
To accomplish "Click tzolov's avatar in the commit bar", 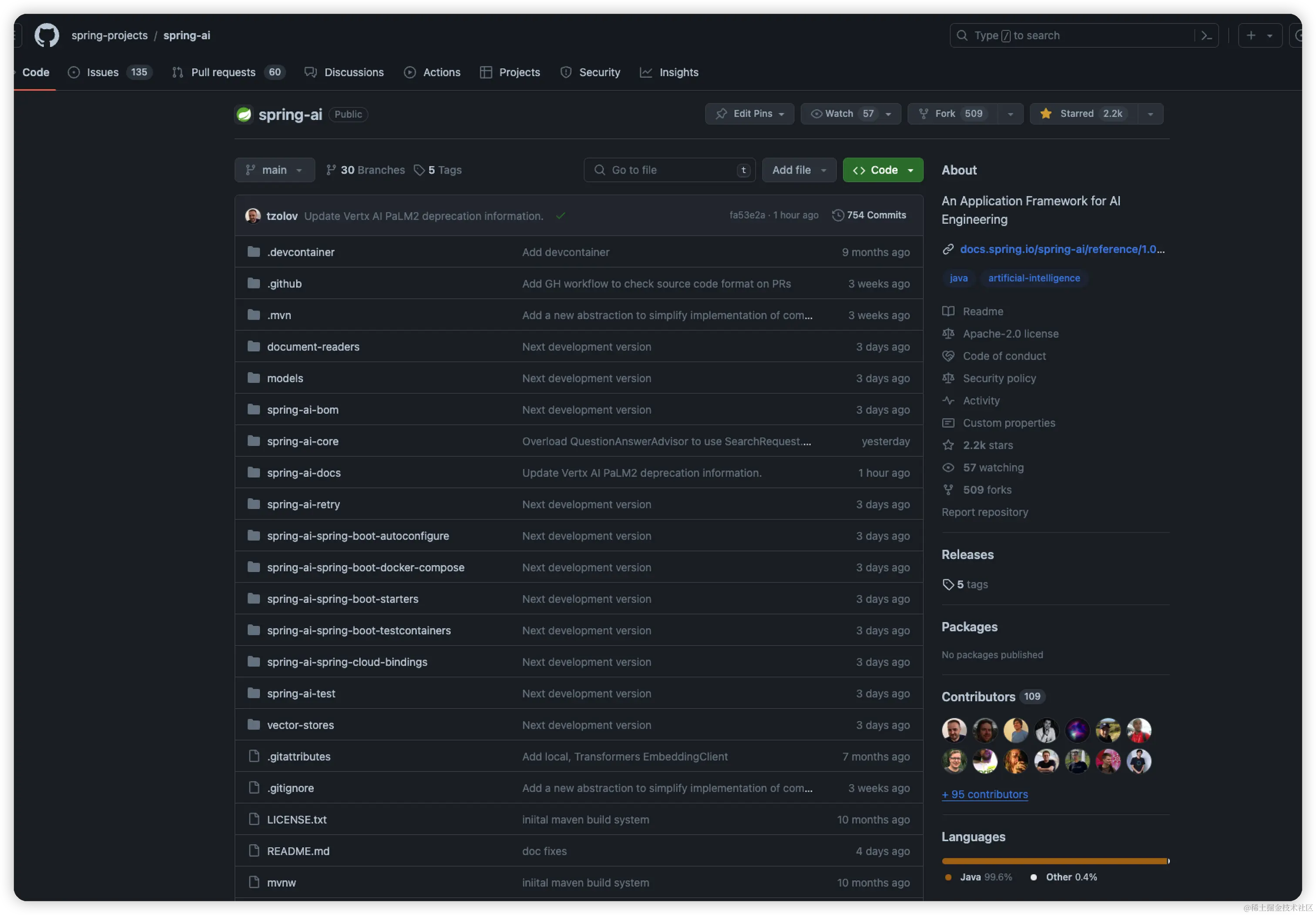I will pyautogui.click(x=253, y=215).
